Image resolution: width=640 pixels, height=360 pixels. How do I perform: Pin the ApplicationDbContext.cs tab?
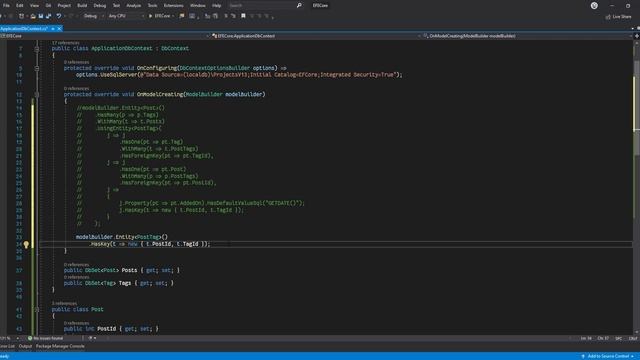pyautogui.click(x=53, y=29)
